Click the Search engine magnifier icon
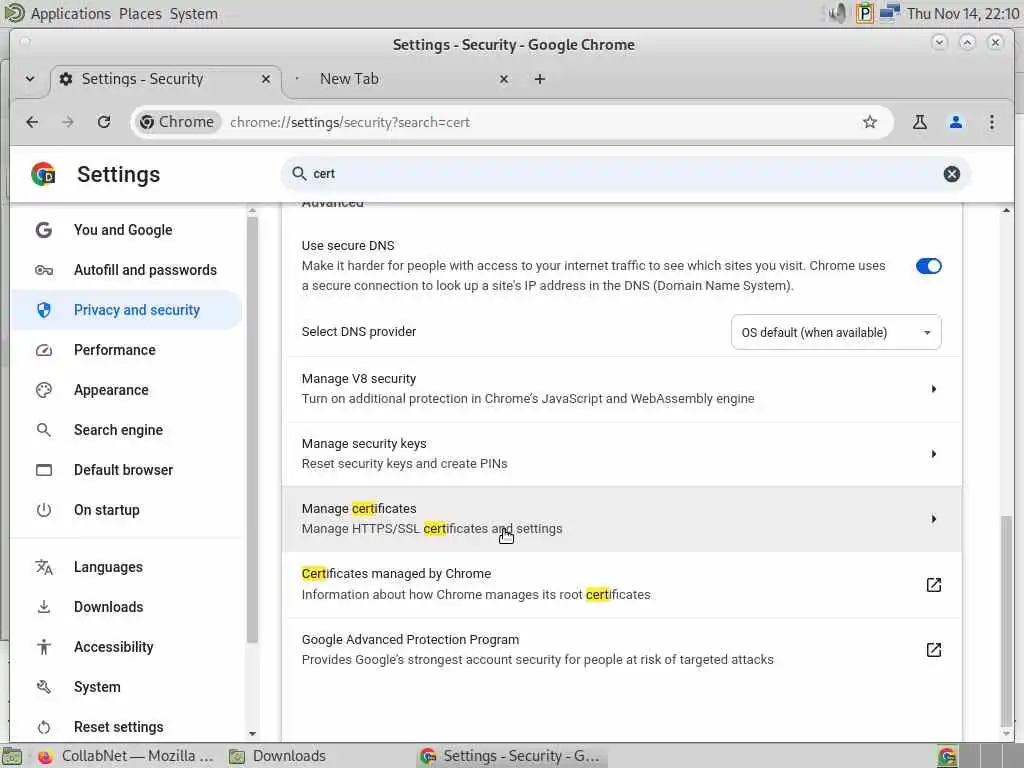The height and width of the screenshot is (768, 1024). point(44,430)
